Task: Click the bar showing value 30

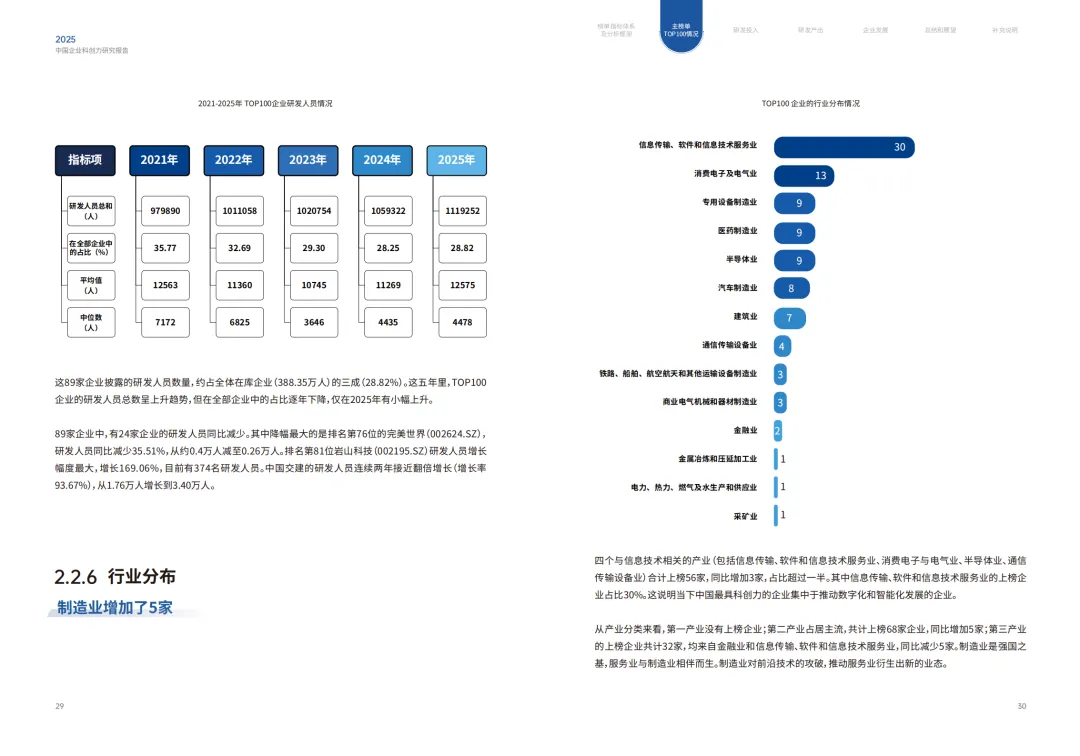Action: 844,147
